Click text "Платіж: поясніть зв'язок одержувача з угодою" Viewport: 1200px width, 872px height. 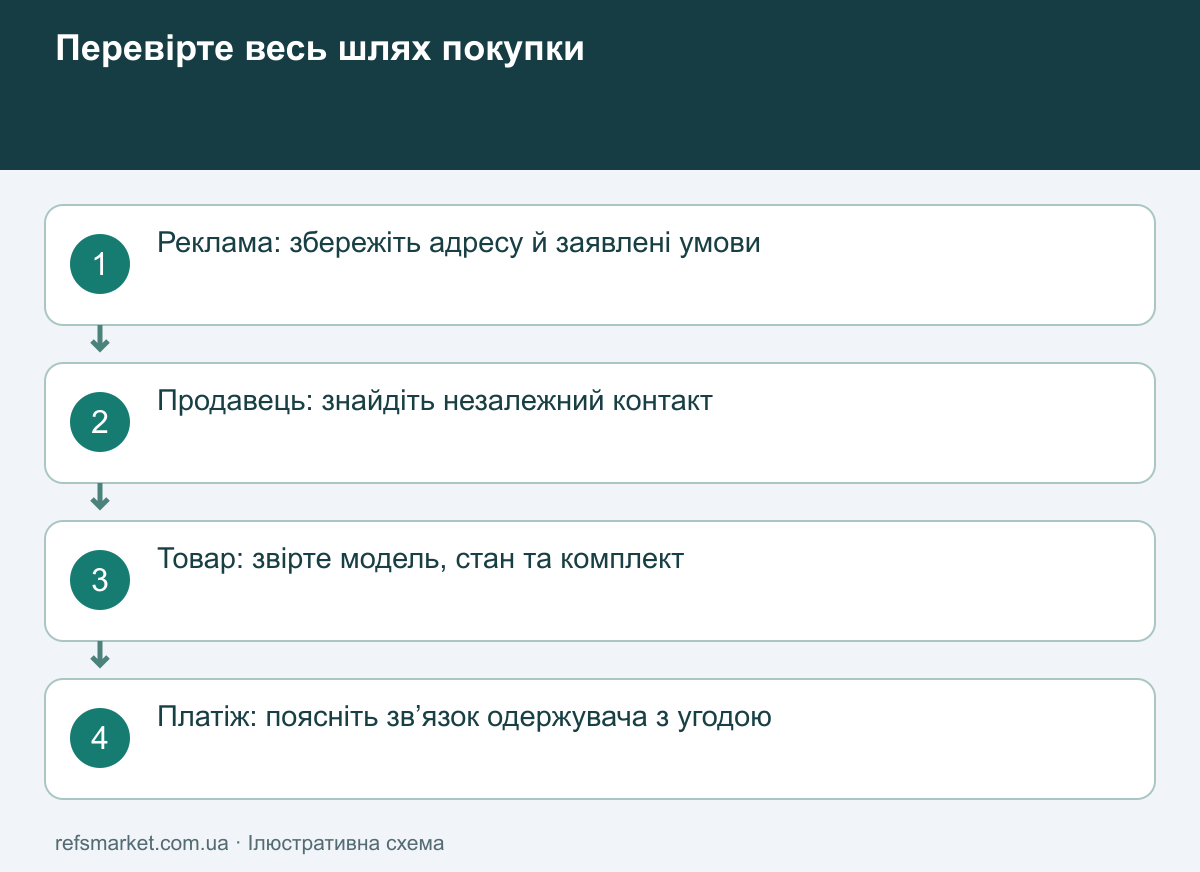[x=465, y=717]
